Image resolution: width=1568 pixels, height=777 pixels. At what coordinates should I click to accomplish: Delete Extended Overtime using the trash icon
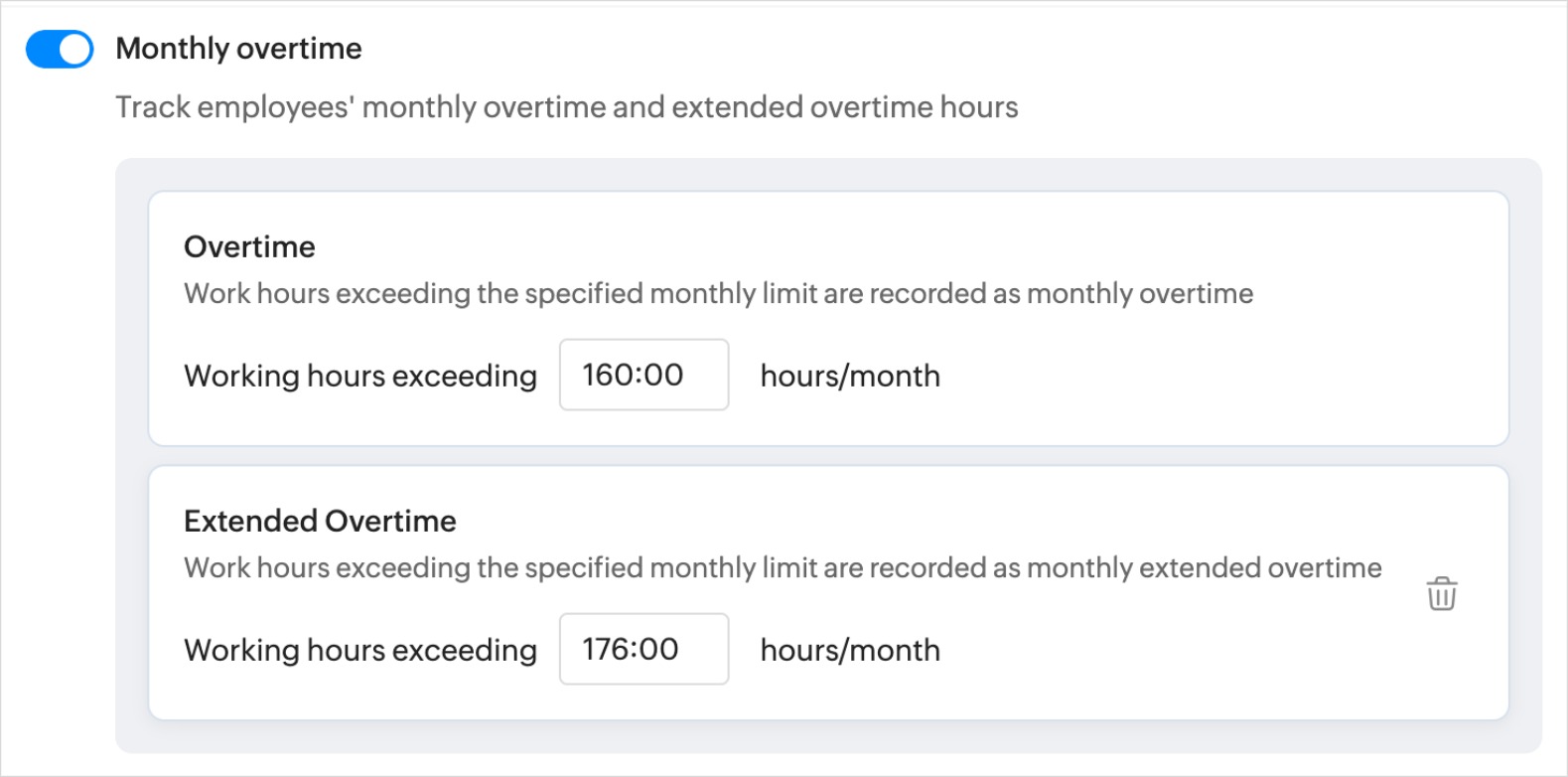(x=1442, y=593)
